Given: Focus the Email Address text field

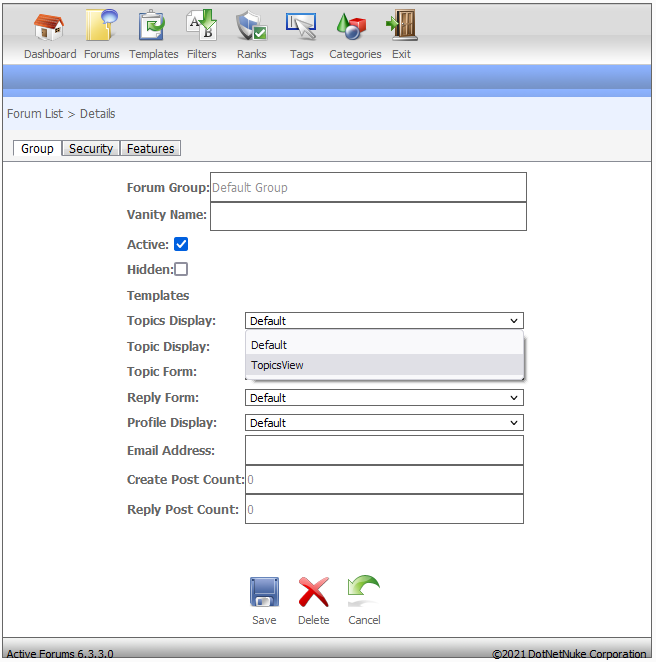Looking at the screenshot, I should [x=384, y=450].
